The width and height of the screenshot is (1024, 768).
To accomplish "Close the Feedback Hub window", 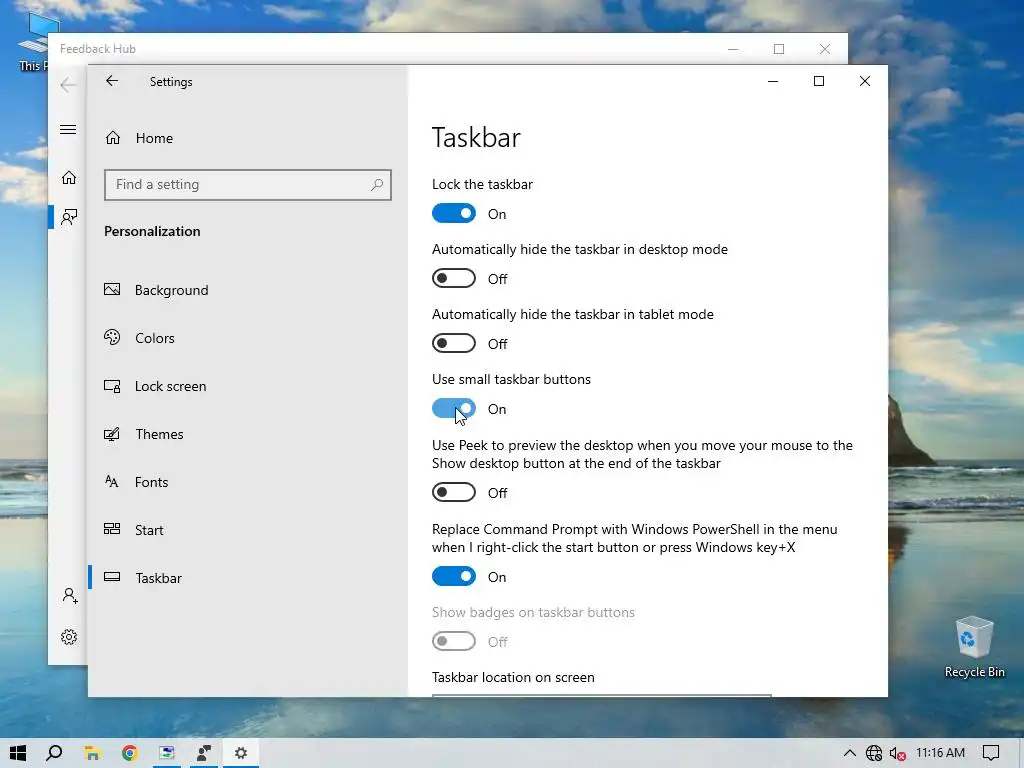I will coord(825,49).
